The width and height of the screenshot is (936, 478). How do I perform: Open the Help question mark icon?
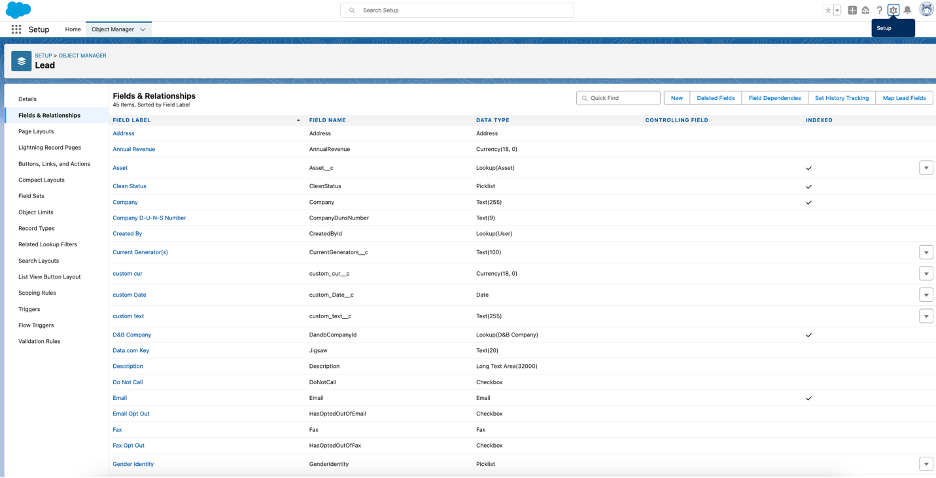coord(879,10)
